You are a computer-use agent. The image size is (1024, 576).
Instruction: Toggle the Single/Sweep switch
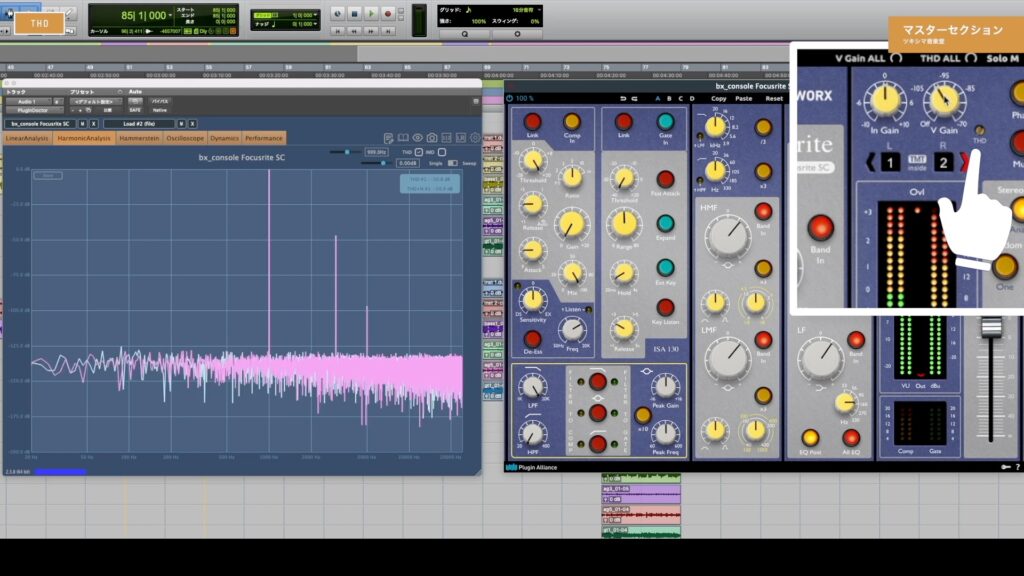(x=453, y=163)
